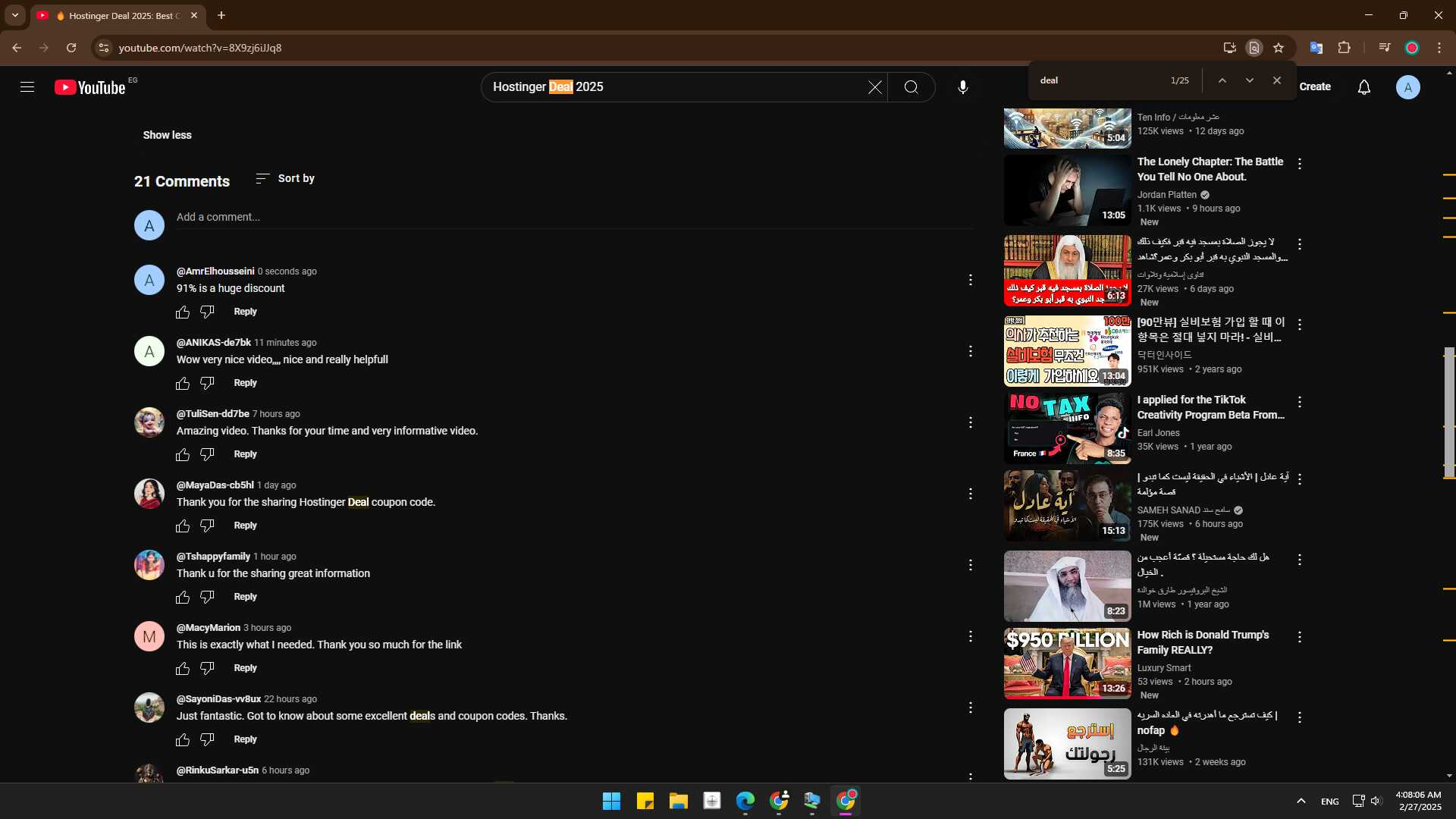1456x819 pixels.
Task: Open Sort by comments dropdown
Action: pos(285,178)
